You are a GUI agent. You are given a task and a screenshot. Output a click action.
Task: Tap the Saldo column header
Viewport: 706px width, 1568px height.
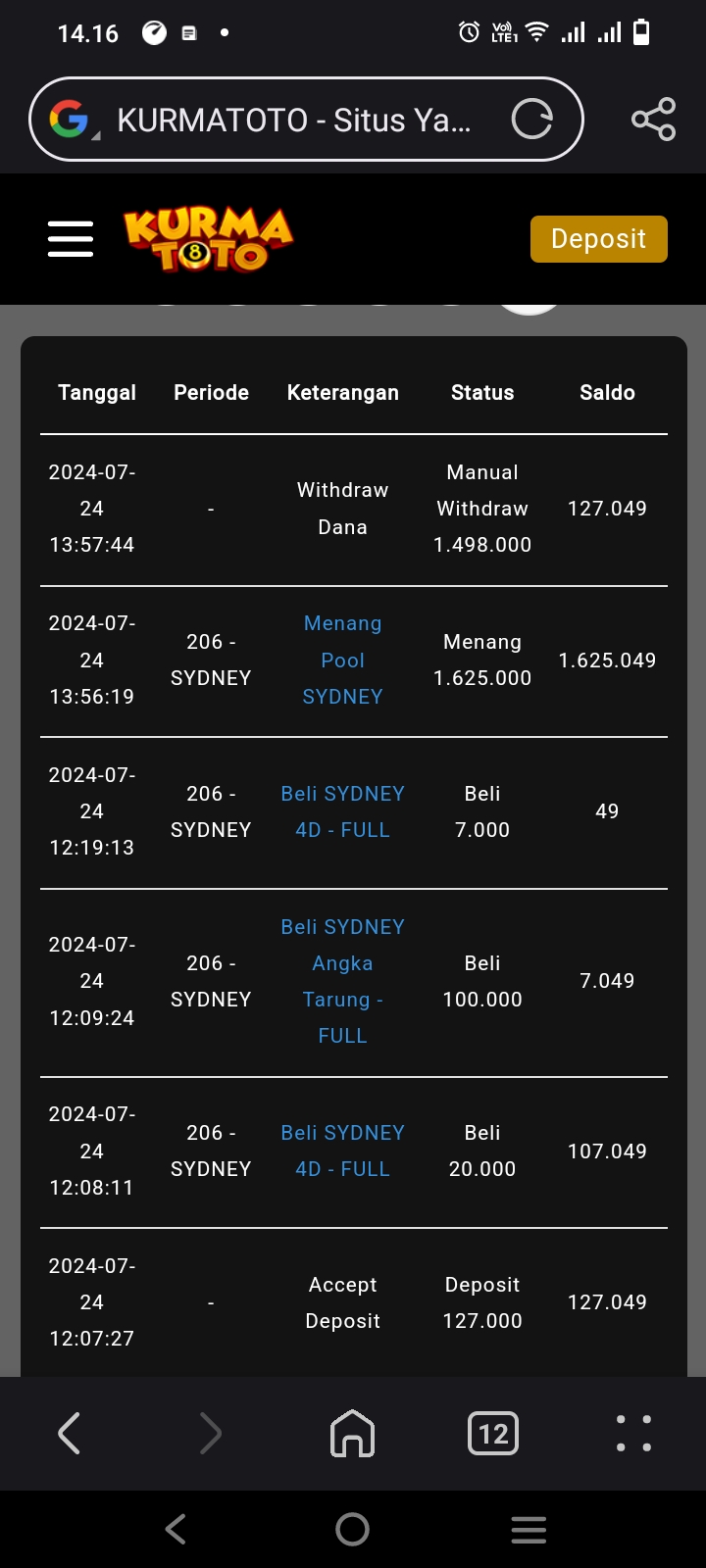tap(607, 393)
